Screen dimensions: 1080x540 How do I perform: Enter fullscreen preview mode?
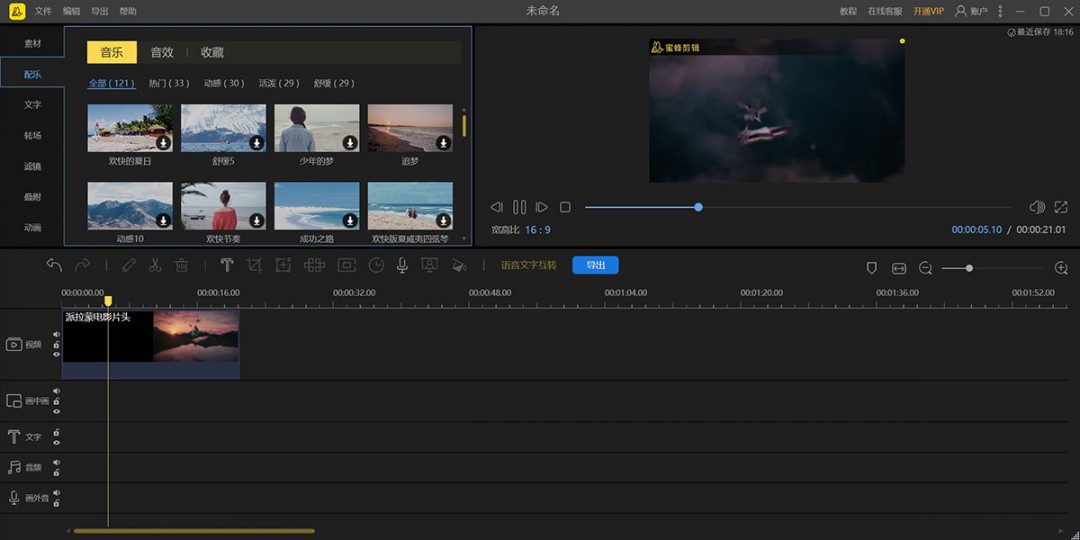[x=1061, y=207]
